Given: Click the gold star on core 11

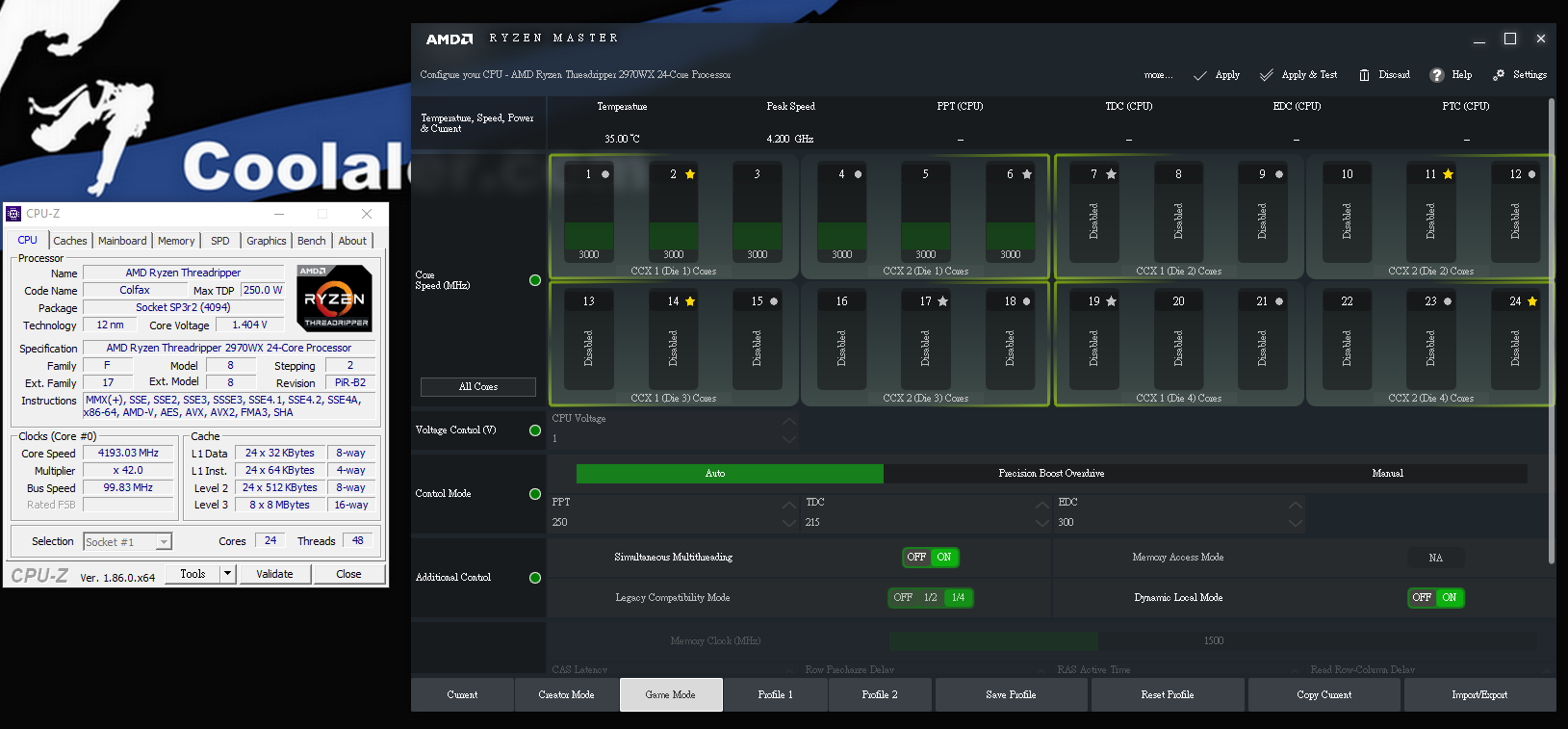Looking at the screenshot, I should tap(1448, 174).
